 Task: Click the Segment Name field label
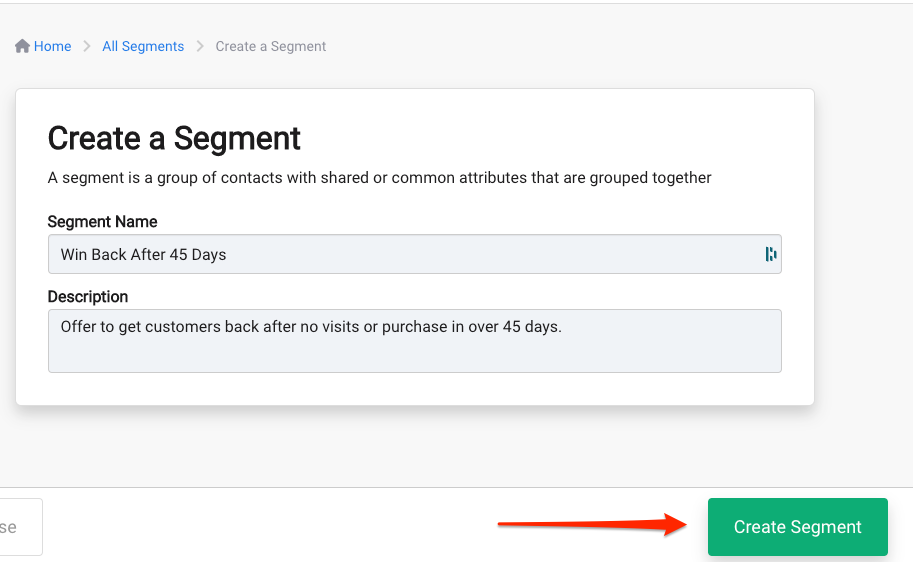(x=102, y=222)
